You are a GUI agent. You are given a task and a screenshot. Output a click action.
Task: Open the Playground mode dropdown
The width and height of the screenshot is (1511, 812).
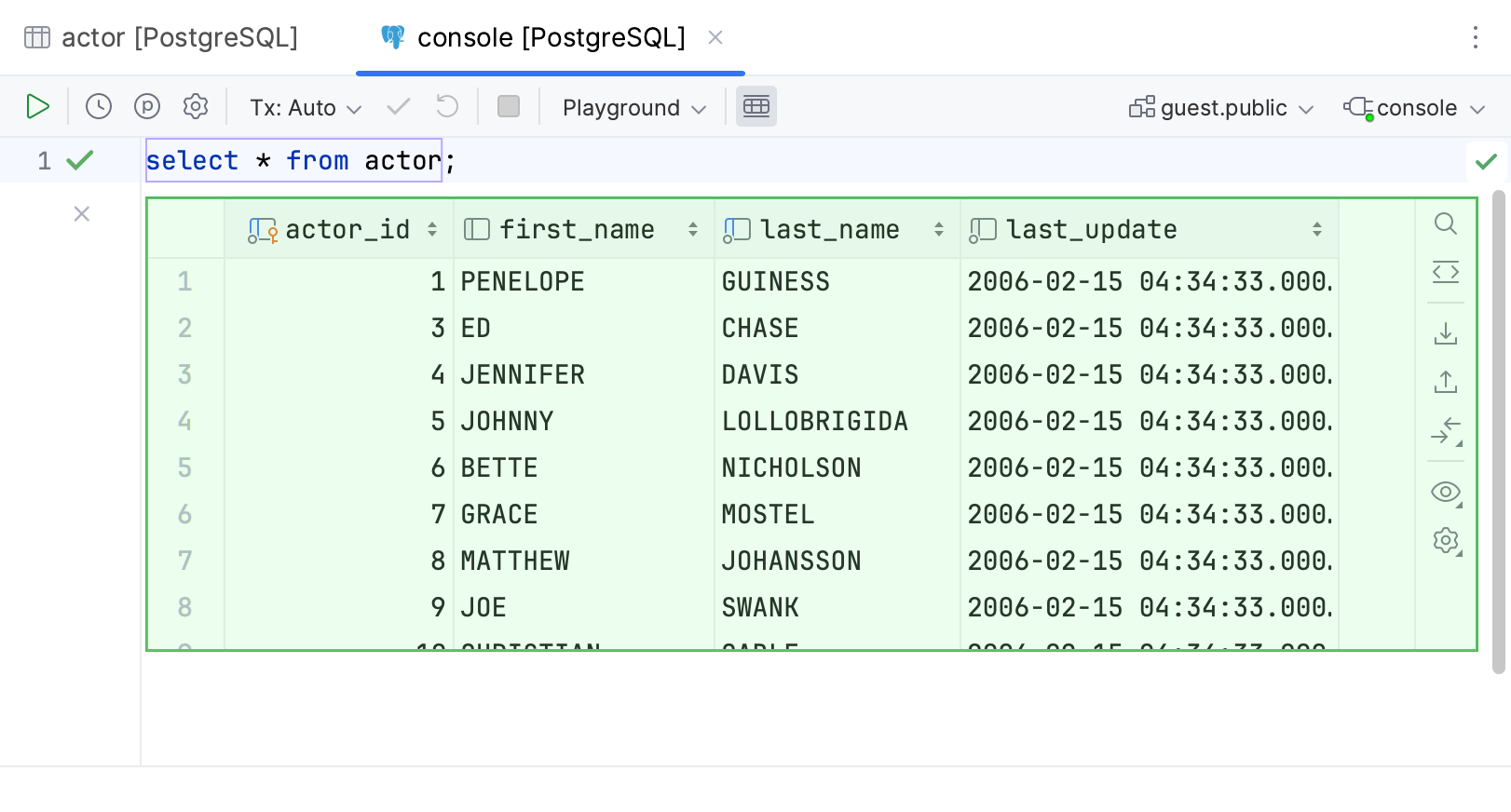coord(633,108)
